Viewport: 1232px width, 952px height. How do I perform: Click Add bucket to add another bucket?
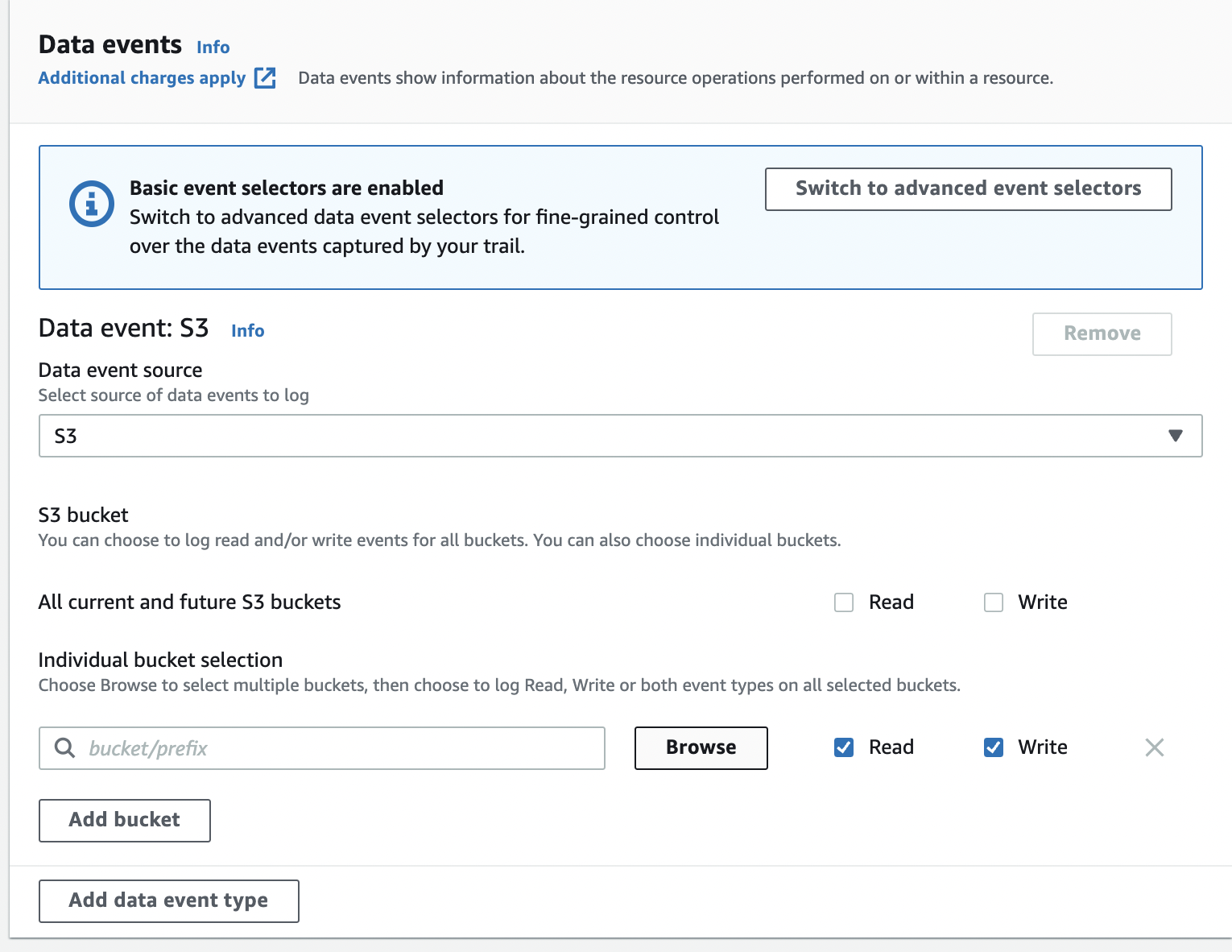[124, 820]
